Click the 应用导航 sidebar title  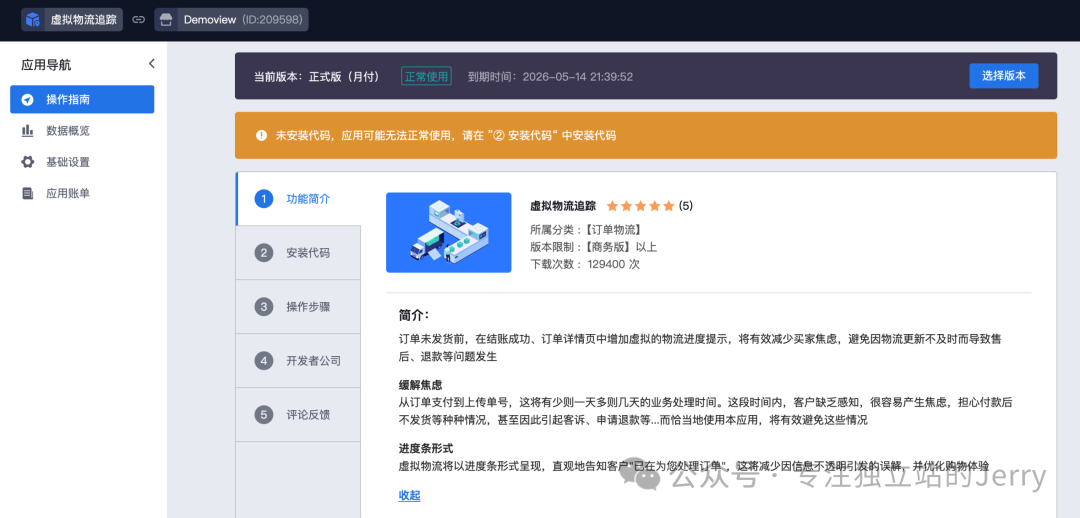(46, 65)
